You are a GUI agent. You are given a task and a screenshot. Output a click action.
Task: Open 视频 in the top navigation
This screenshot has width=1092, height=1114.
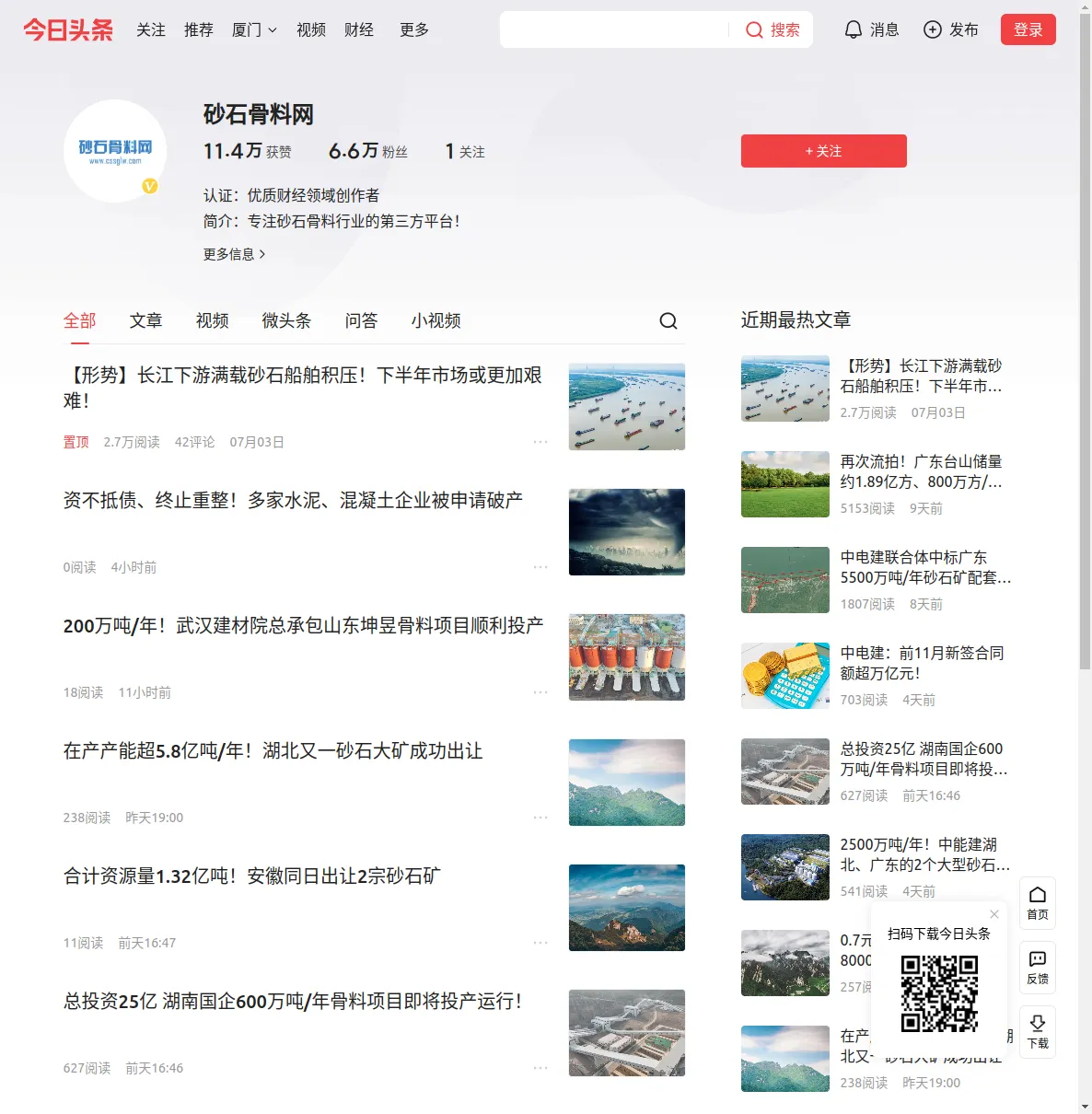pos(311,30)
